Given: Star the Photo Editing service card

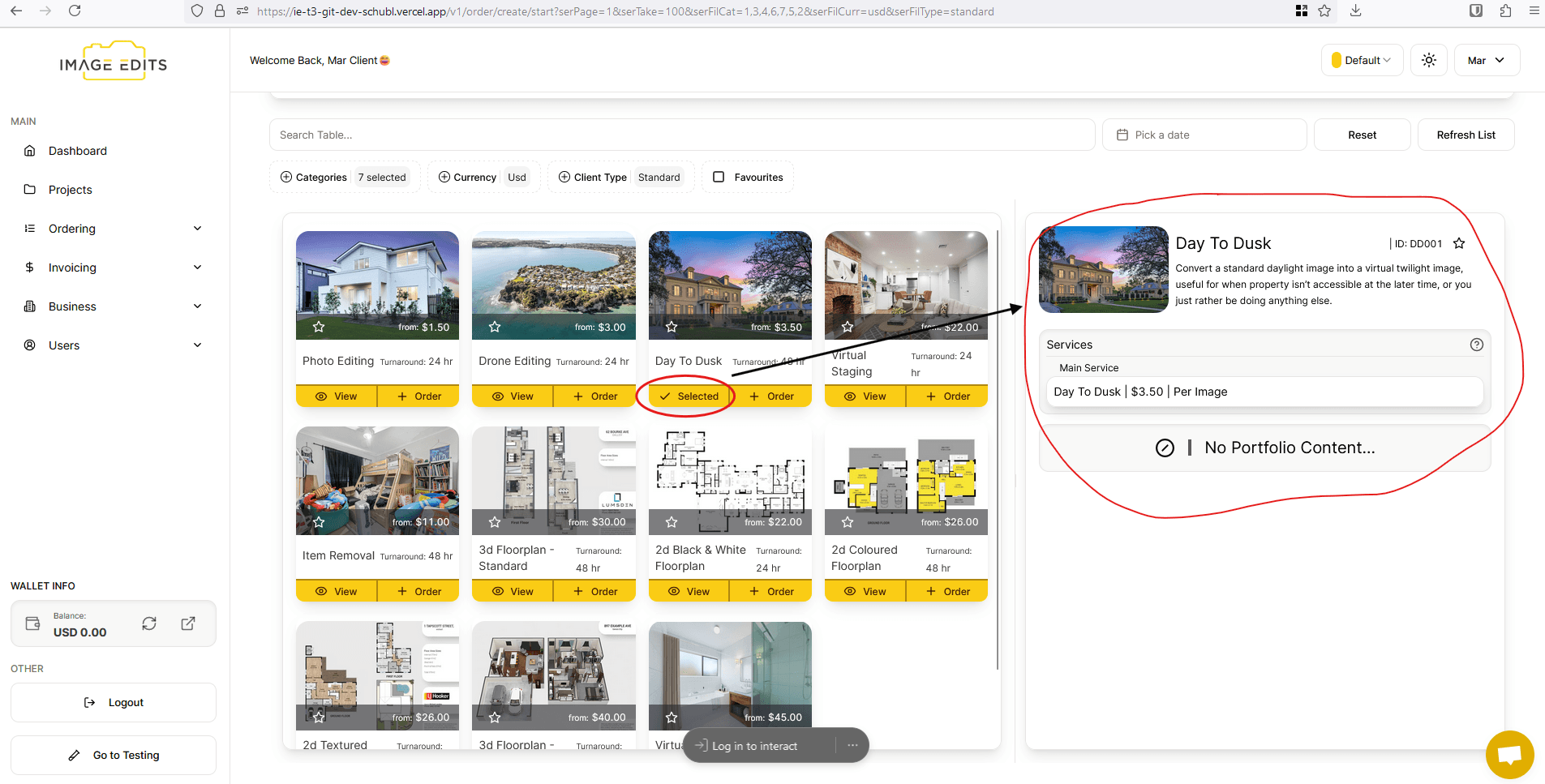Looking at the screenshot, I should pyautogui.click(x=319, y=327).
